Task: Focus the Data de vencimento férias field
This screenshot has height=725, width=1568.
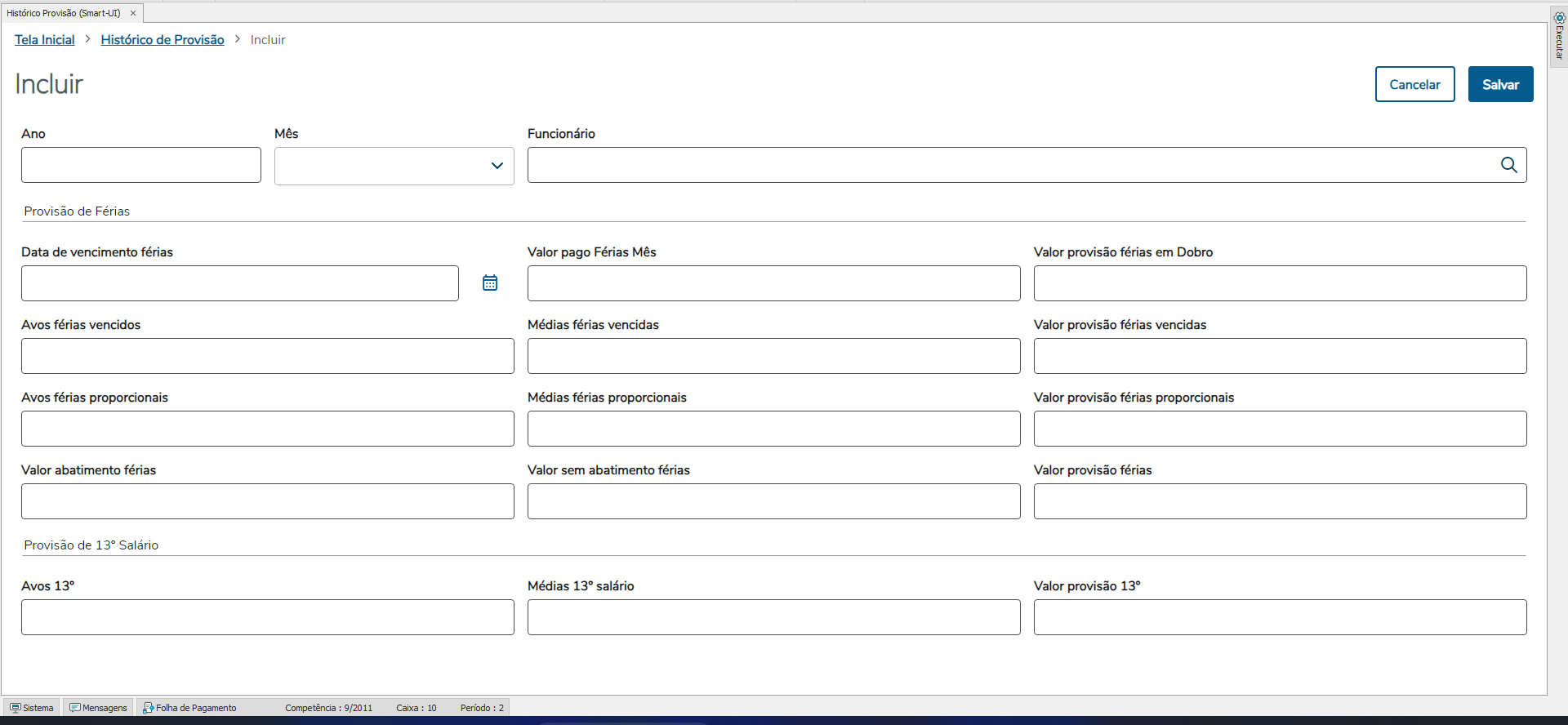Action: pyautogui.click(x=239, y=283)
